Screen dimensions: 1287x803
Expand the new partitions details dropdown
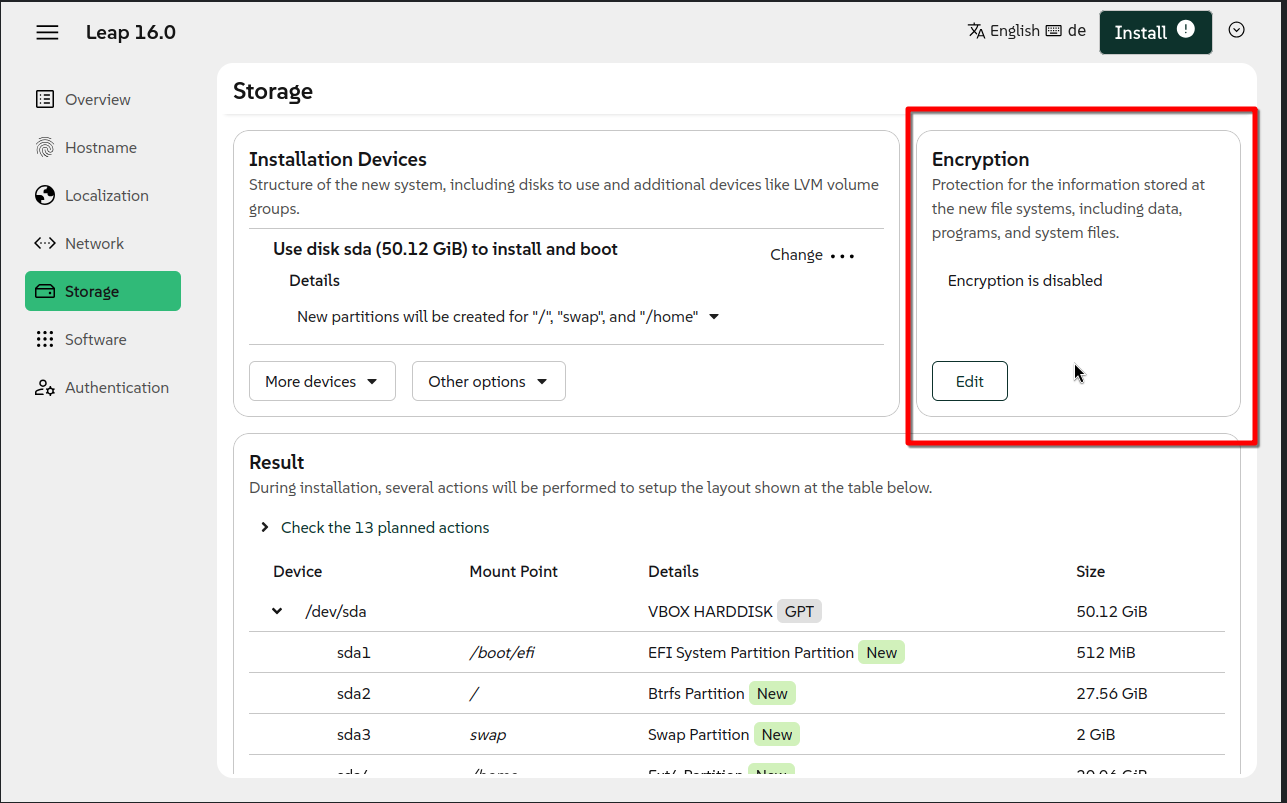click(x=714, y=317)
